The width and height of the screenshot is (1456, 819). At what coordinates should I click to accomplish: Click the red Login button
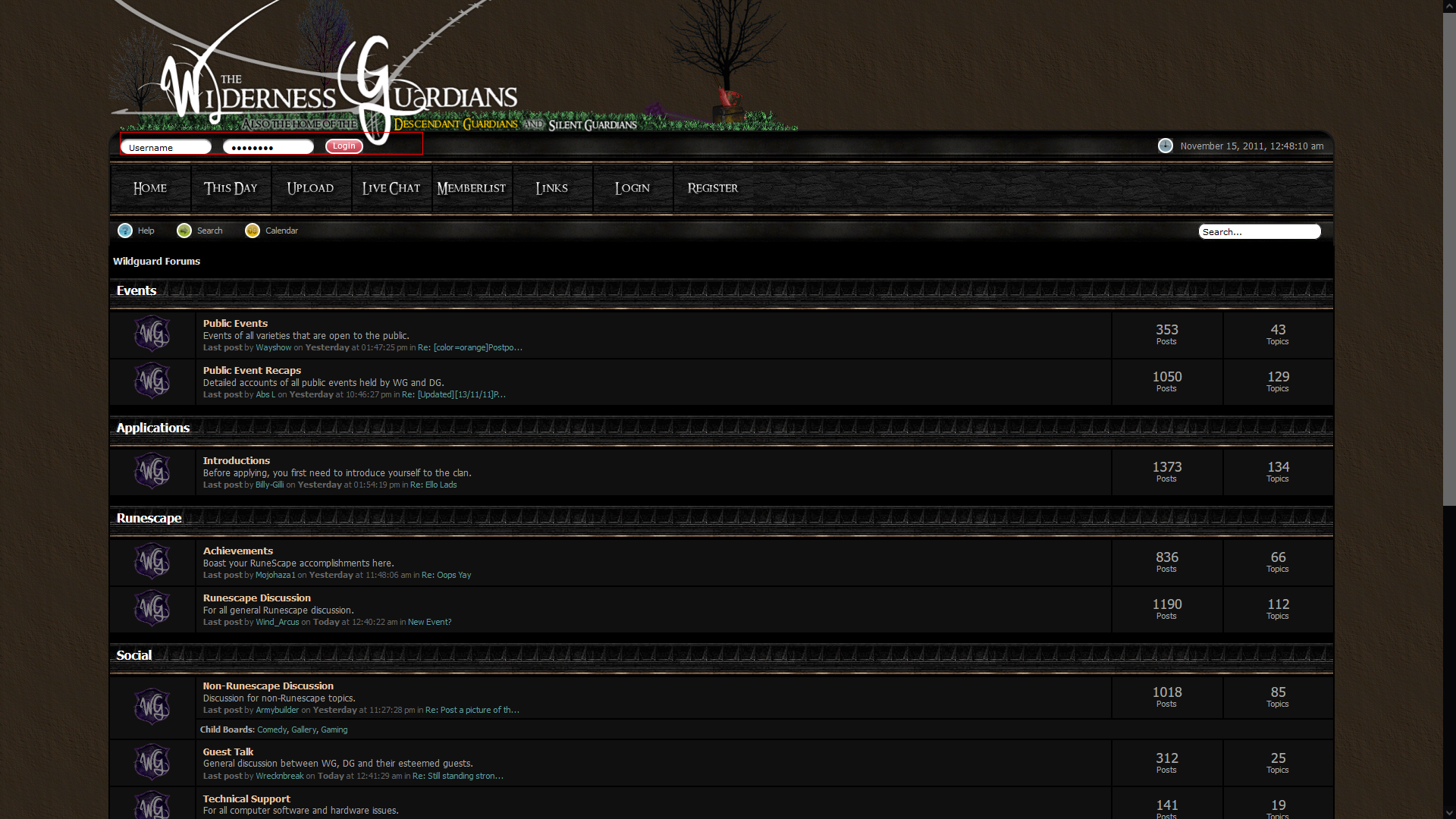click(344, 146)
